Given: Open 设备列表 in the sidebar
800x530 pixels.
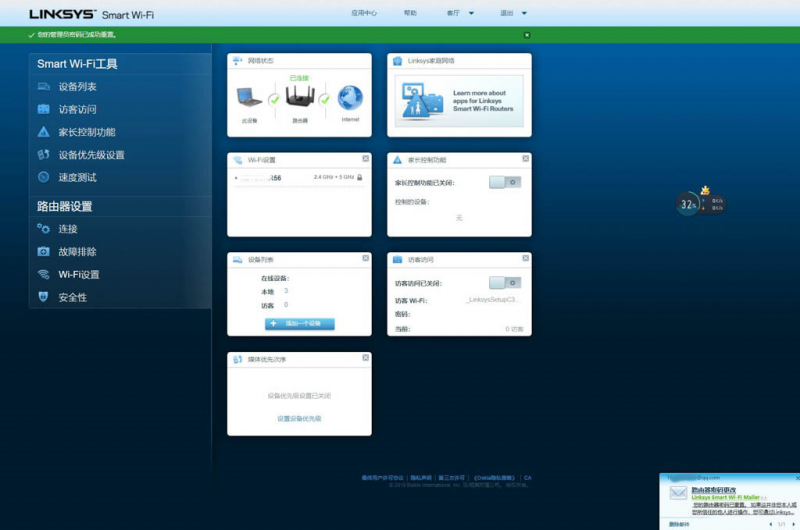Looking at the screenshot, I should [x=77, y=87].
